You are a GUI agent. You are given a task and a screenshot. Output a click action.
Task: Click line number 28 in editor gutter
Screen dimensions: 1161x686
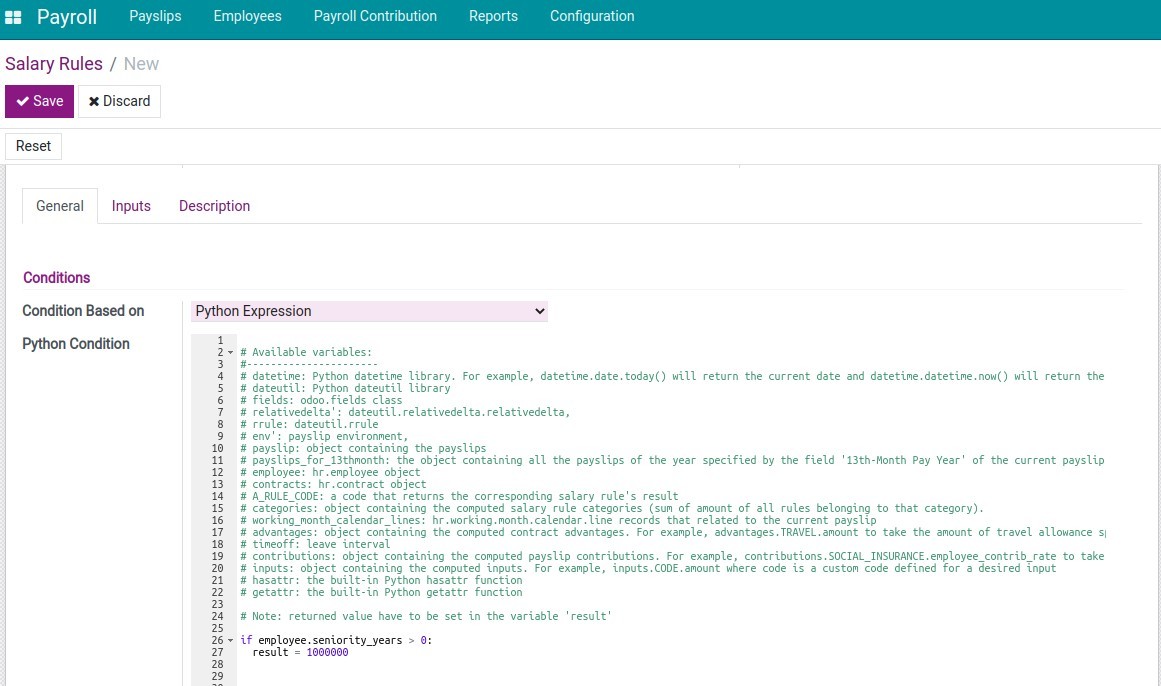point(217,665)
